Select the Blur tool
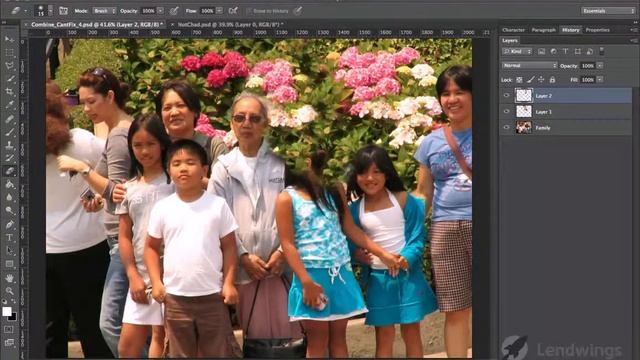 coord(9,197)
